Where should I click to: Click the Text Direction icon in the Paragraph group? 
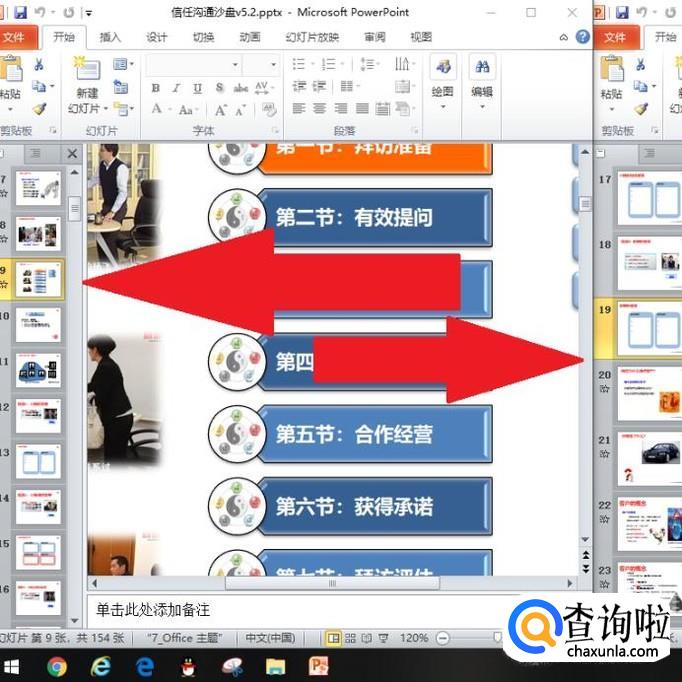tap(402, 64)
